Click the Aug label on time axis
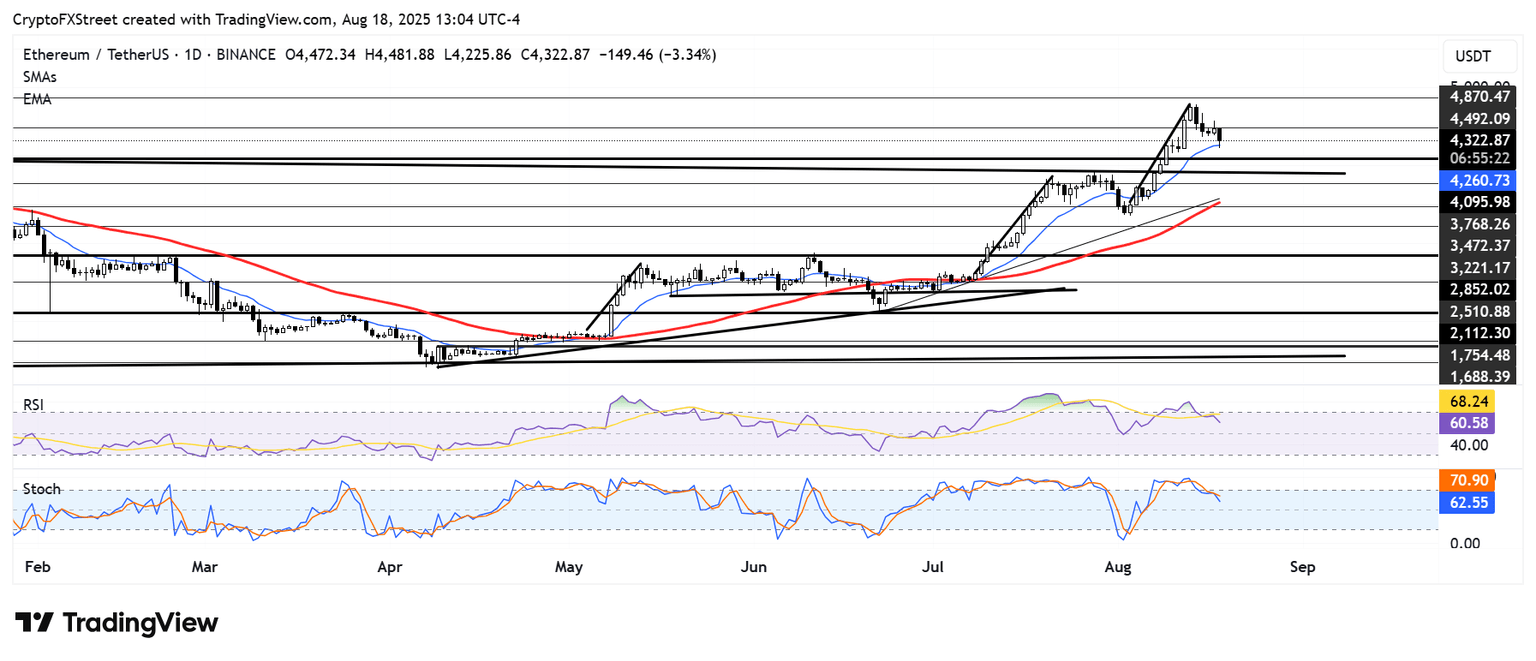 [x=1118, y=567]
